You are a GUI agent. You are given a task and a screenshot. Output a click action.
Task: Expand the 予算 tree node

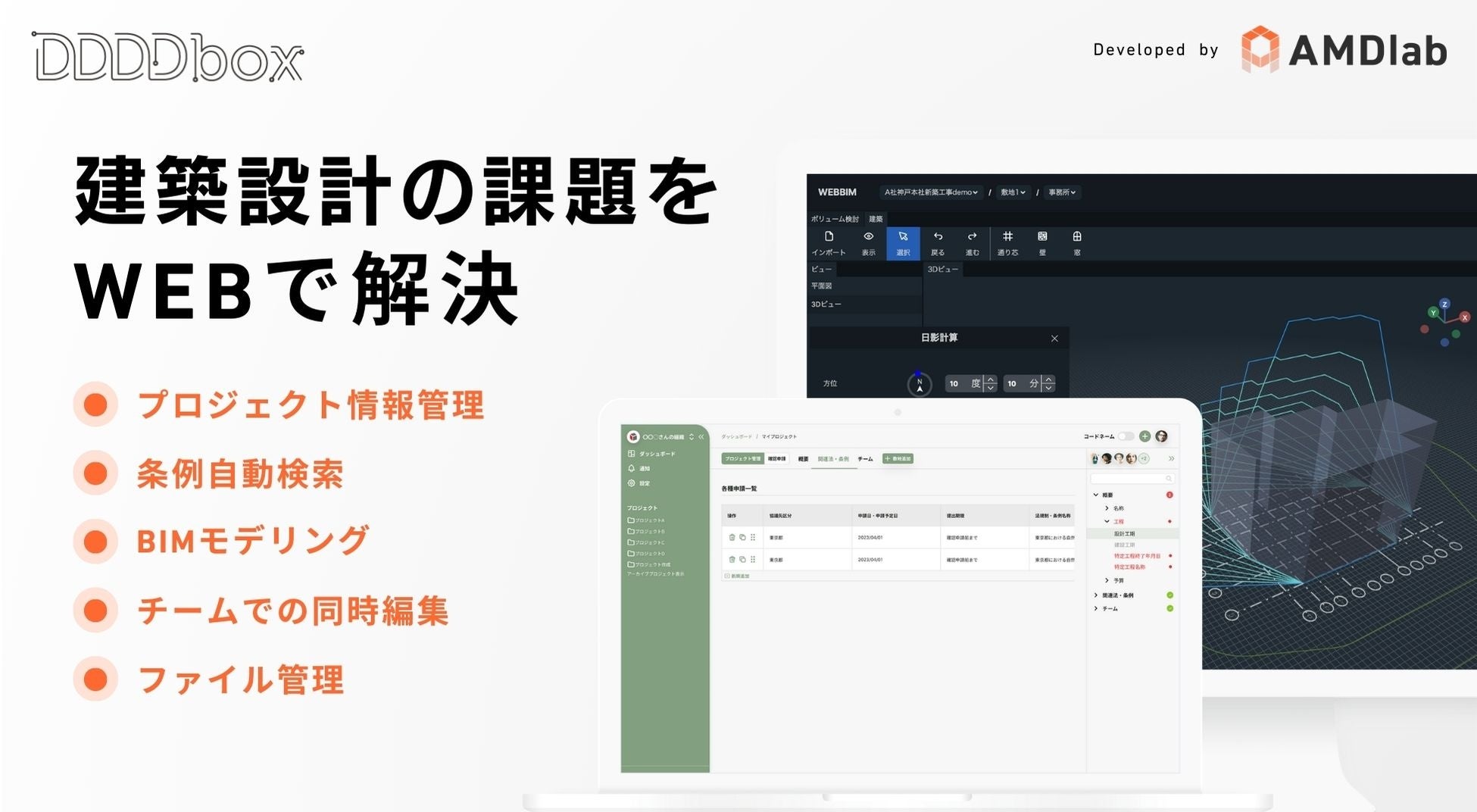(1107, 580)
